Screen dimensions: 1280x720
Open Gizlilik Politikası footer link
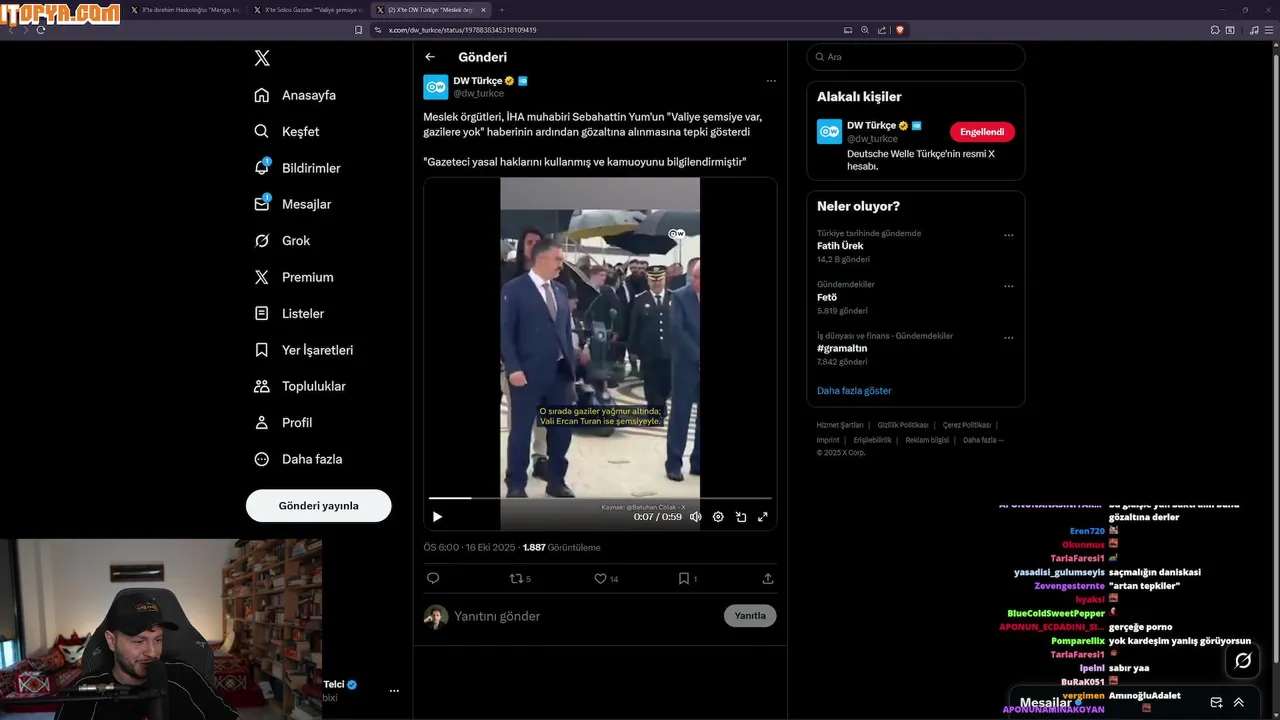[x=903, y=425]
